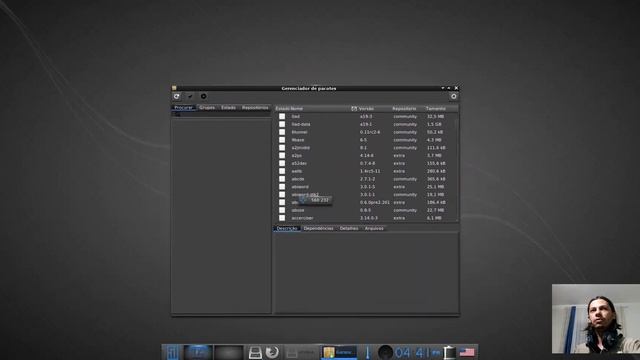Open the application menu on the panel
The height and width of the screenshot is (360, 640).
click(172, 352)
